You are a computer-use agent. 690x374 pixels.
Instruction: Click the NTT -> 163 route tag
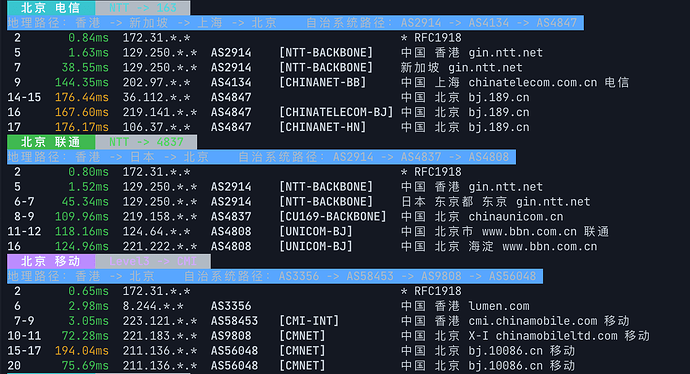pyautogui.click(x=143, y=7)
